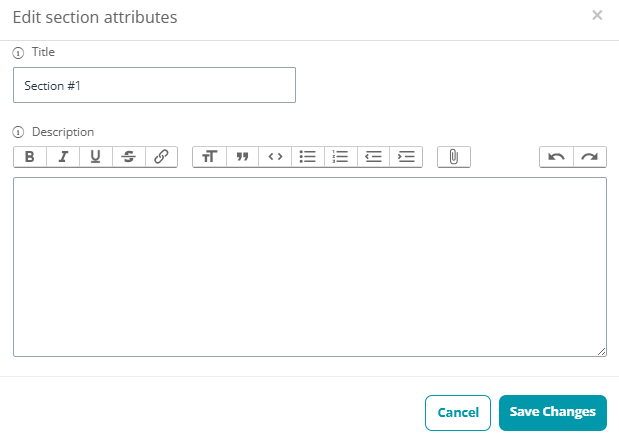
Task: Click inside the Description text area
Action: click(310, 267)
